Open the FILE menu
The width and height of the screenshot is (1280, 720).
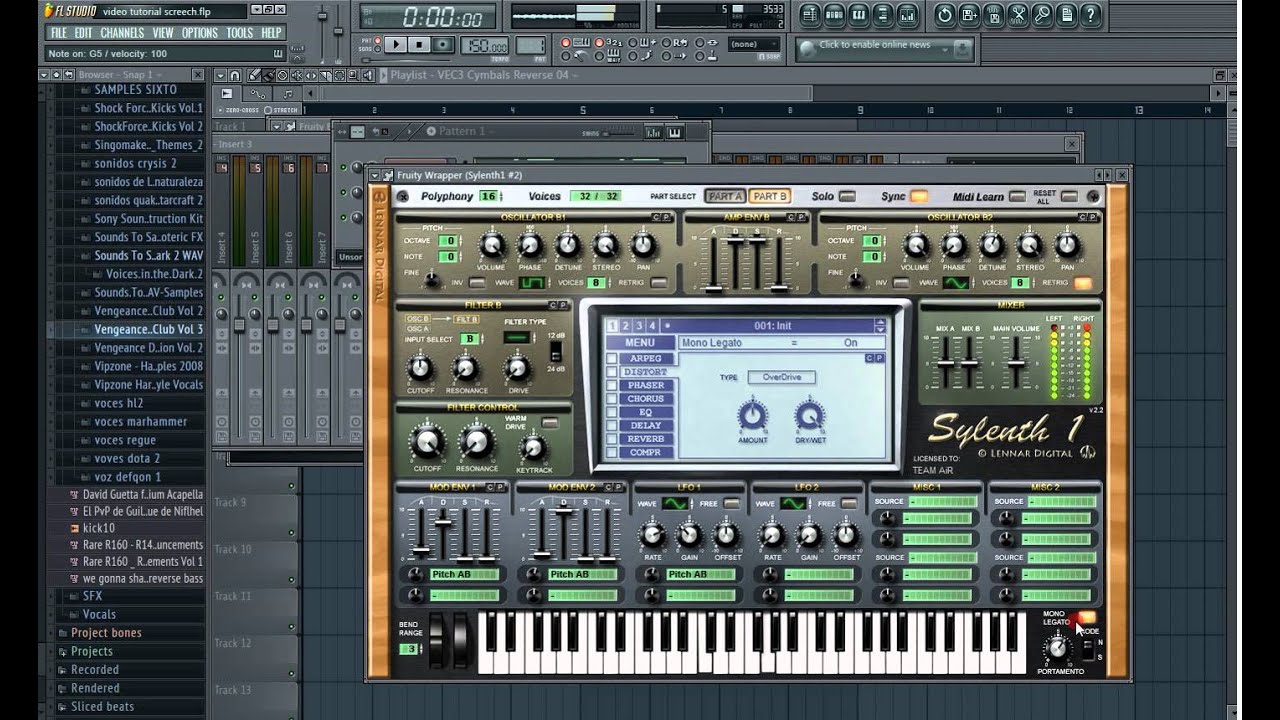pos(59,33)
